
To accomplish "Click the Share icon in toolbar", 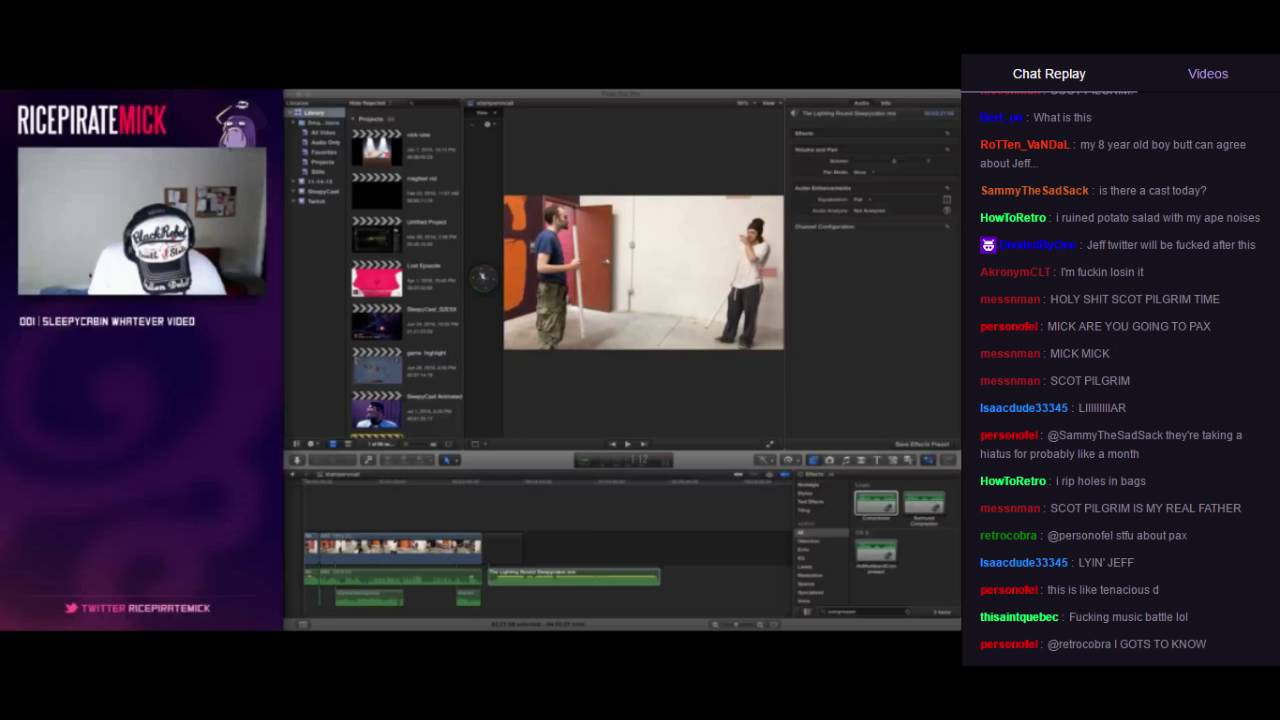I will [x=948, y=460].
